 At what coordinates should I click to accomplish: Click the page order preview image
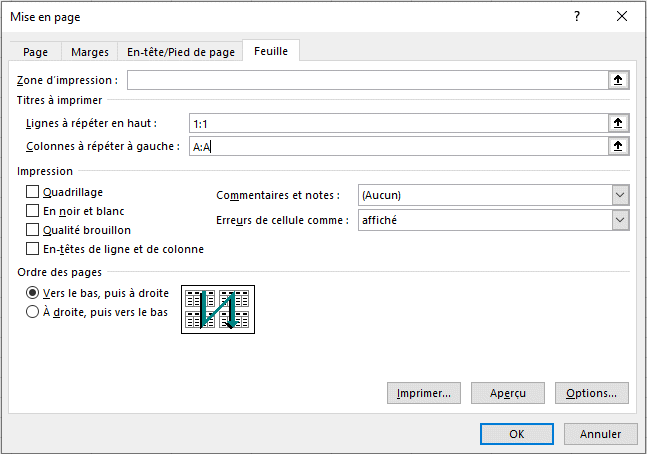(x=218, y=309)
